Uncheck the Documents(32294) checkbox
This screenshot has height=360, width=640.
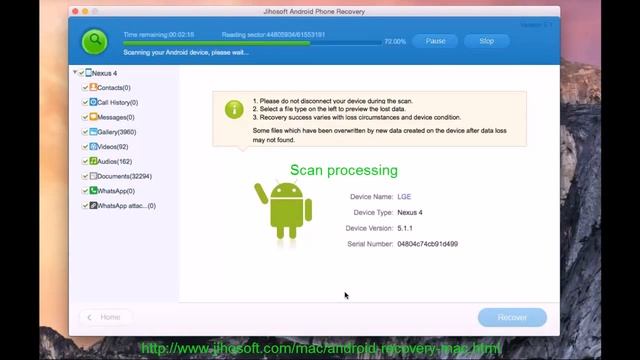pyautogui.click(x=85, y=176)
